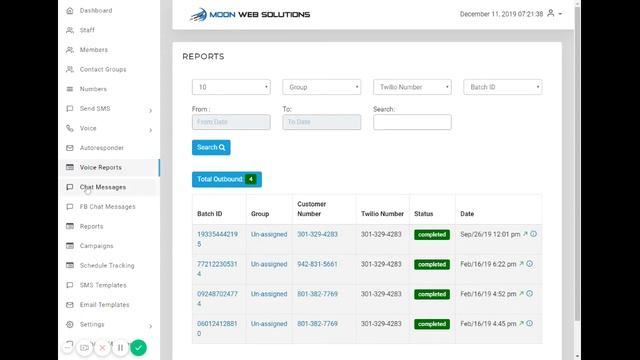The image size is (640, 360).
Task: Click the user profile icon
Action: coord(551,13)
